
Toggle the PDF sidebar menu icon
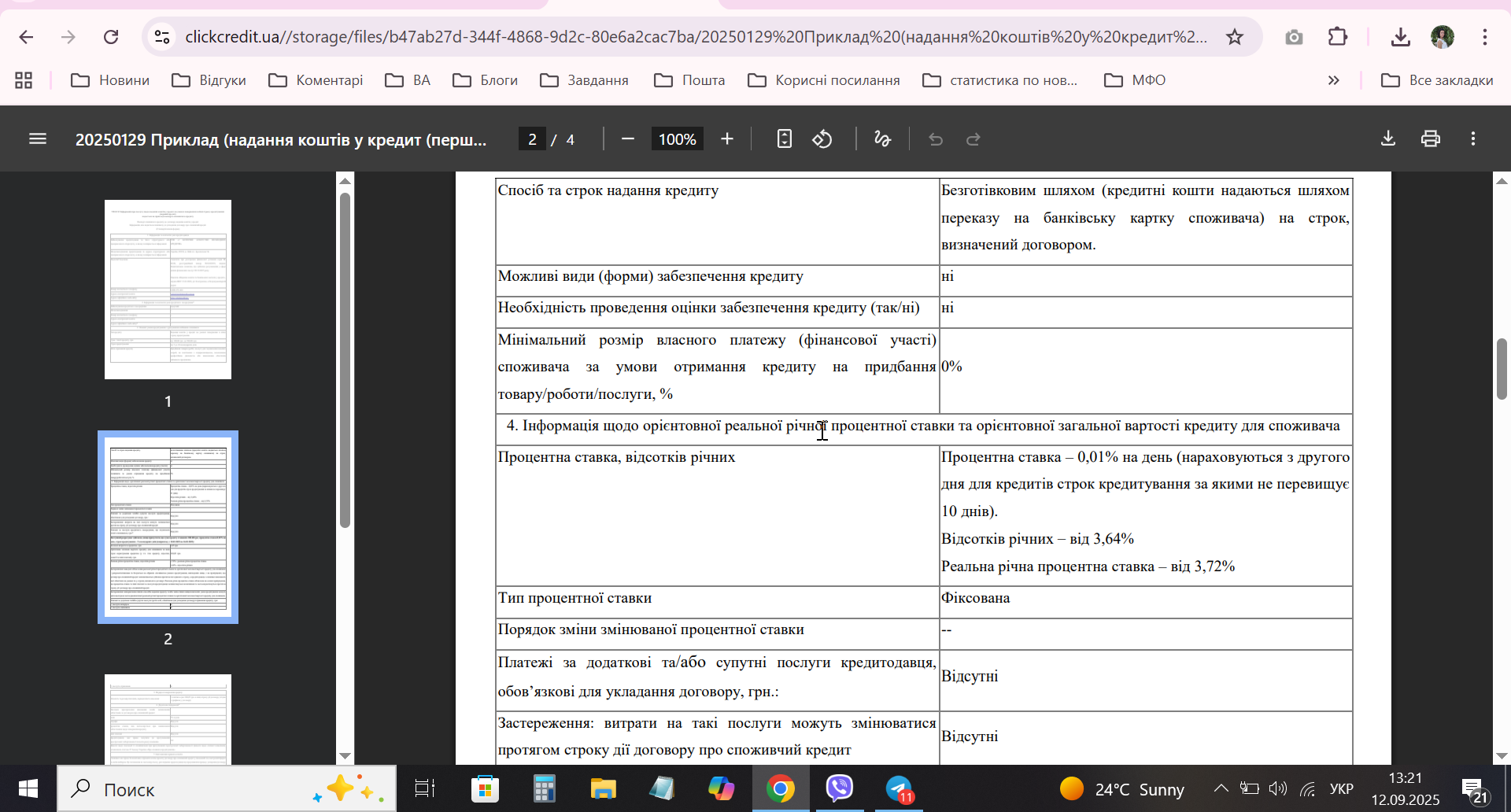tap(38, 139)
